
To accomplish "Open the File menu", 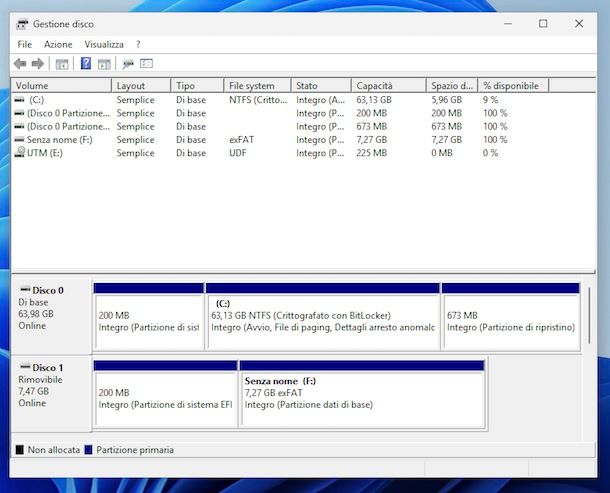I will pos(24,44).
